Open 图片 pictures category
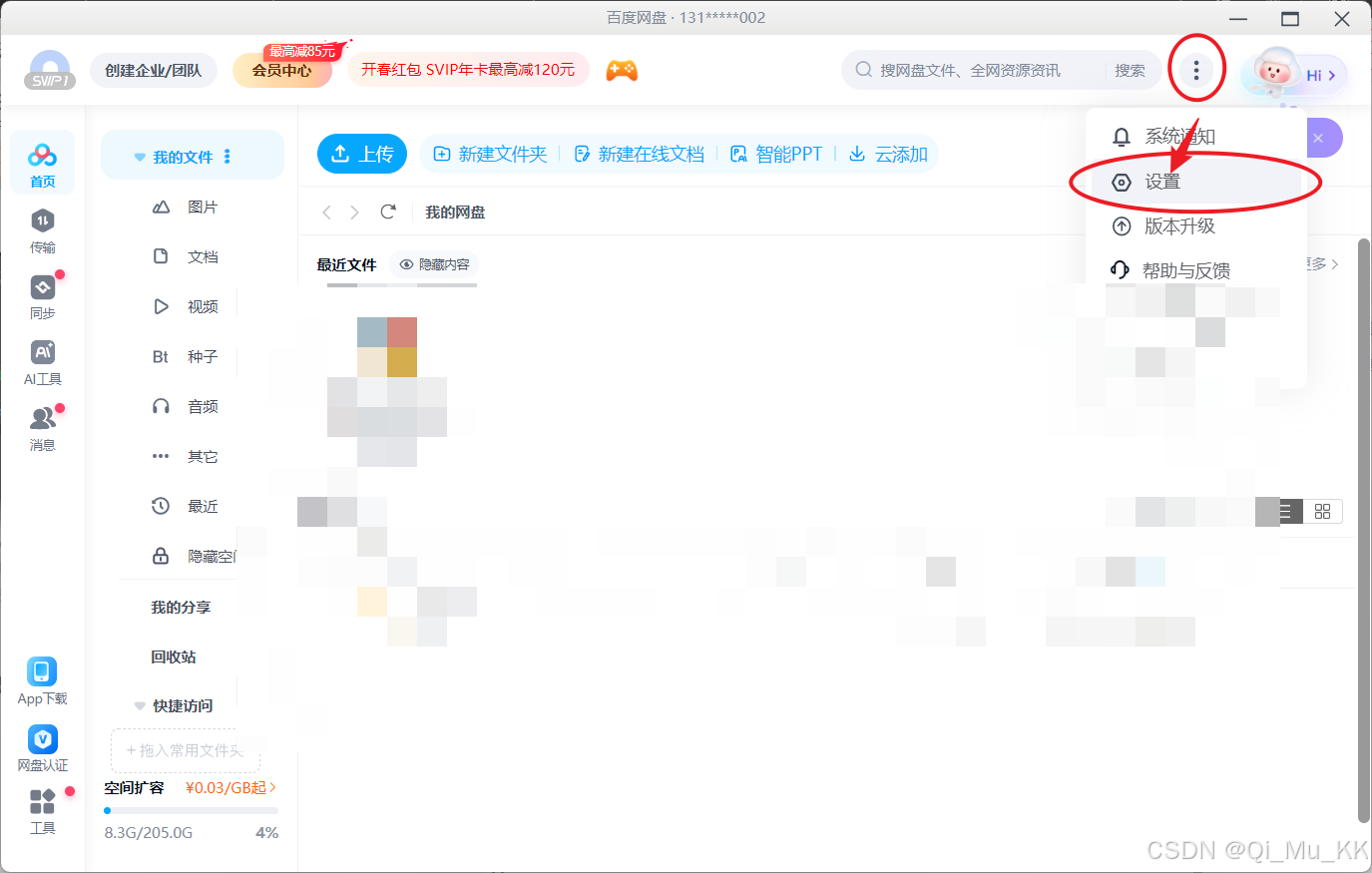1372x873 pixels. [185, 207]
